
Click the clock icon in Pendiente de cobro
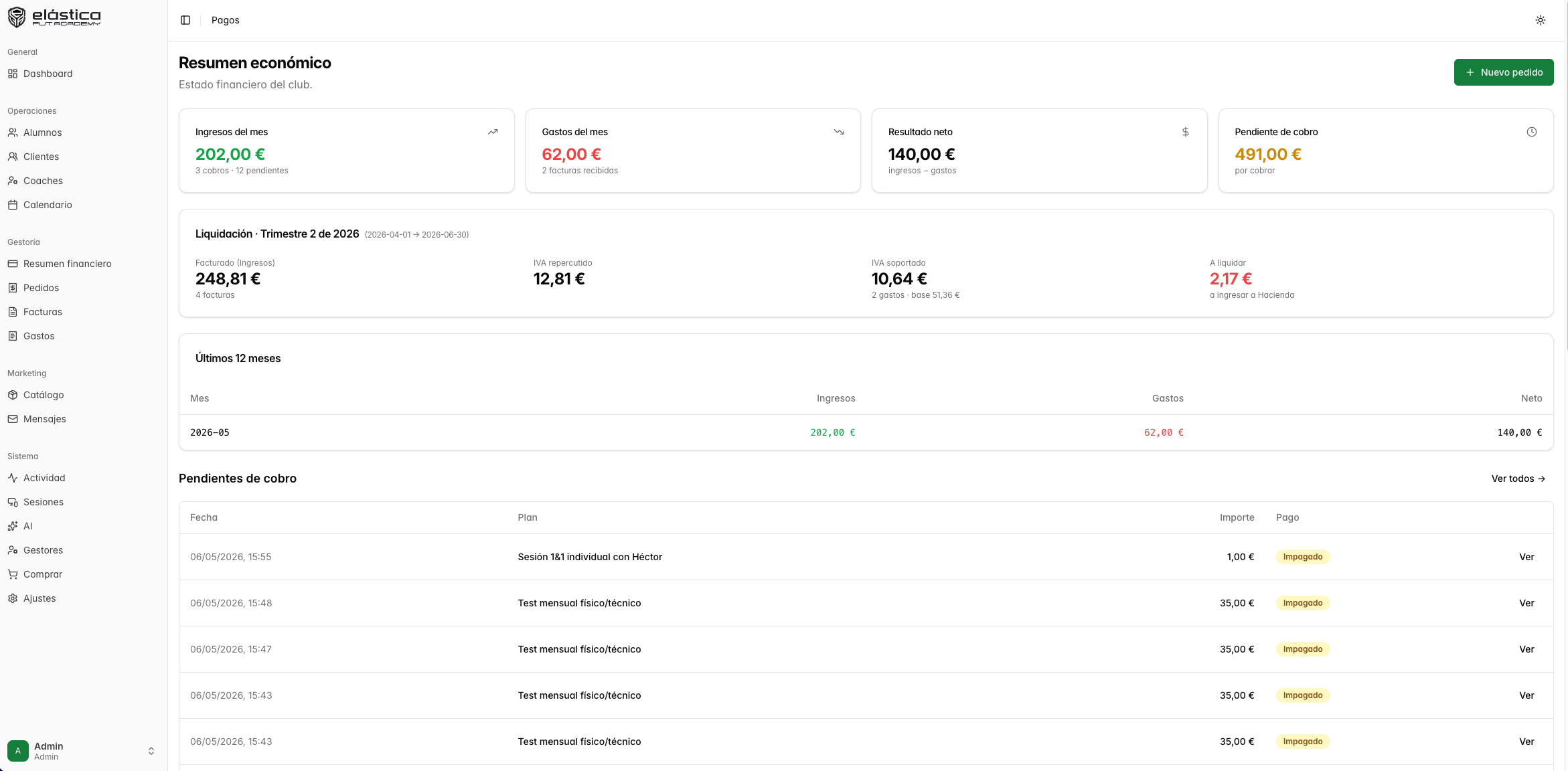coord(1532,132)
